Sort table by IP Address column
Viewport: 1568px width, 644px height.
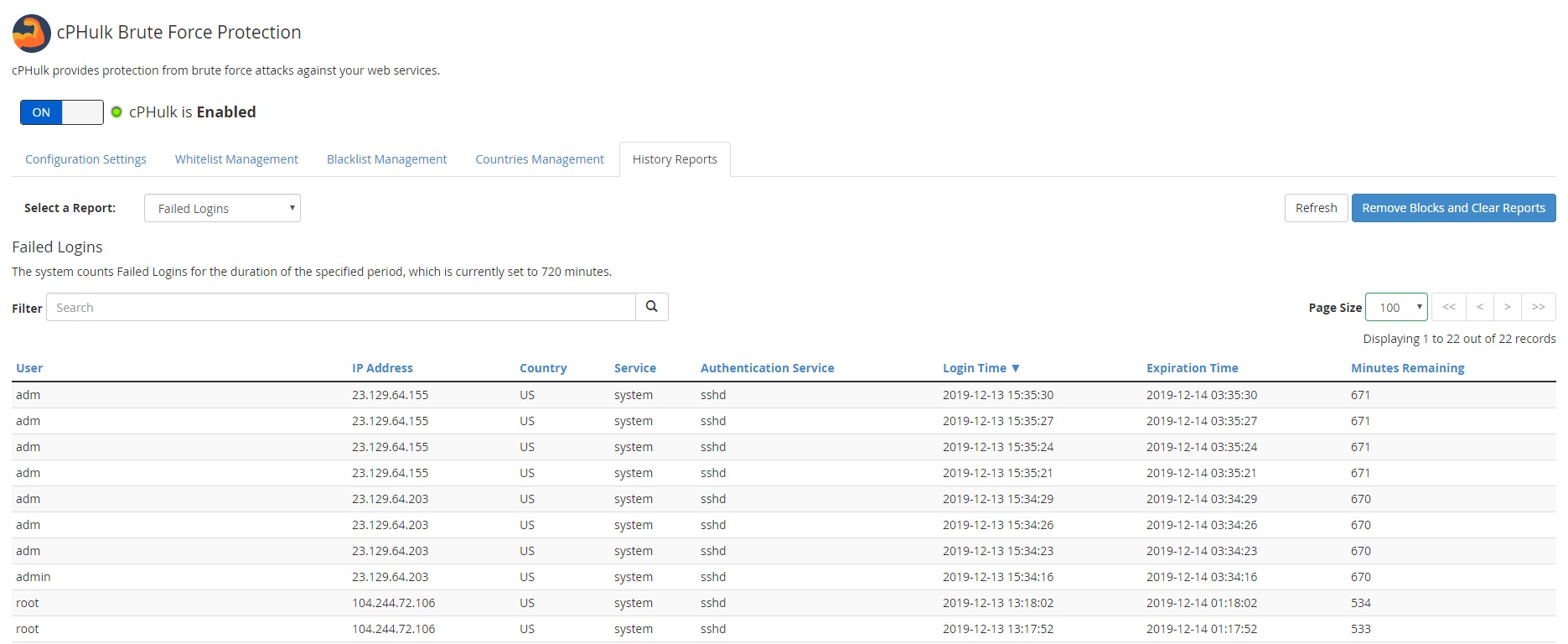[x=382, y=368]
